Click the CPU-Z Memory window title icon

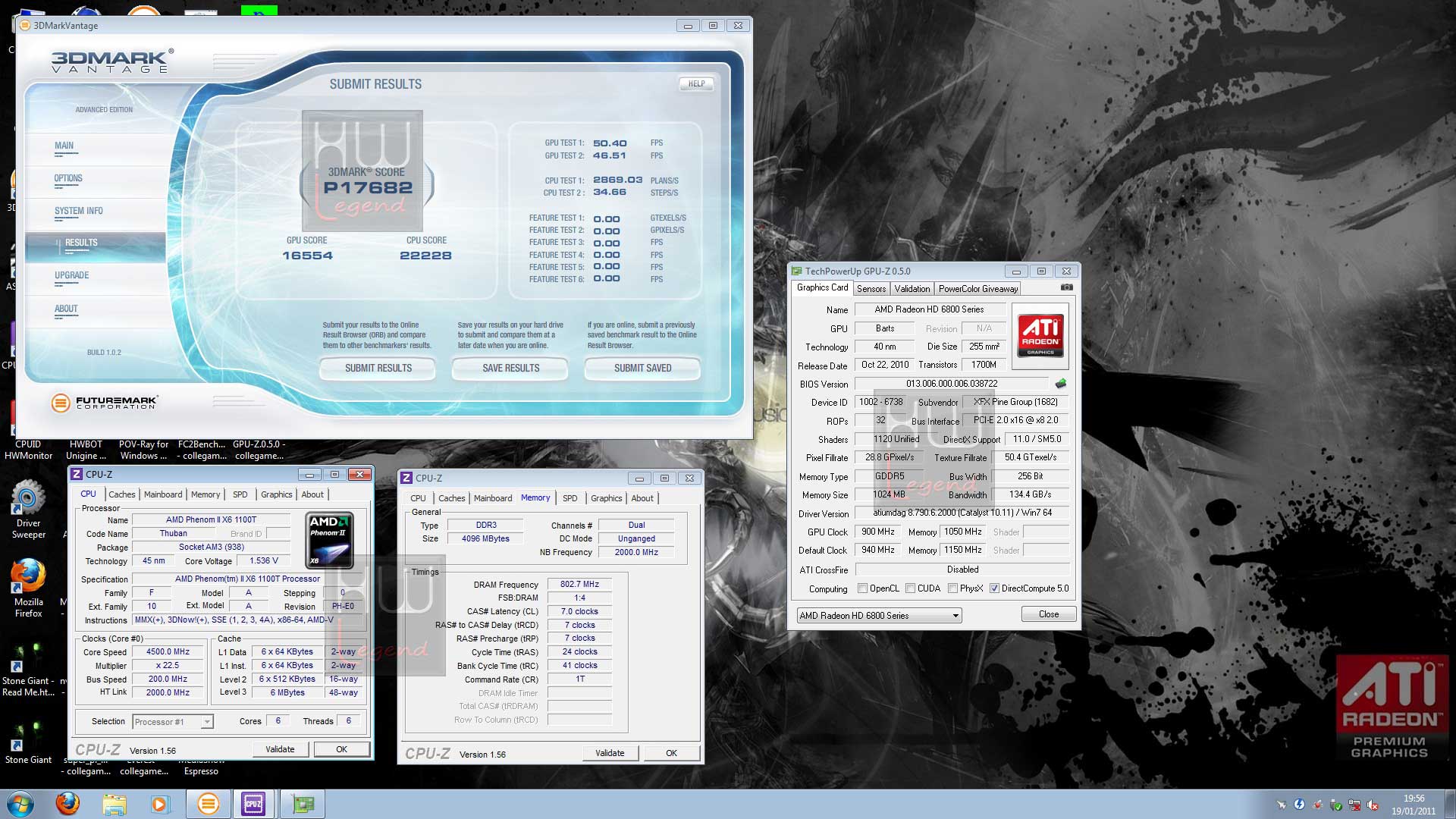point(406,478)
